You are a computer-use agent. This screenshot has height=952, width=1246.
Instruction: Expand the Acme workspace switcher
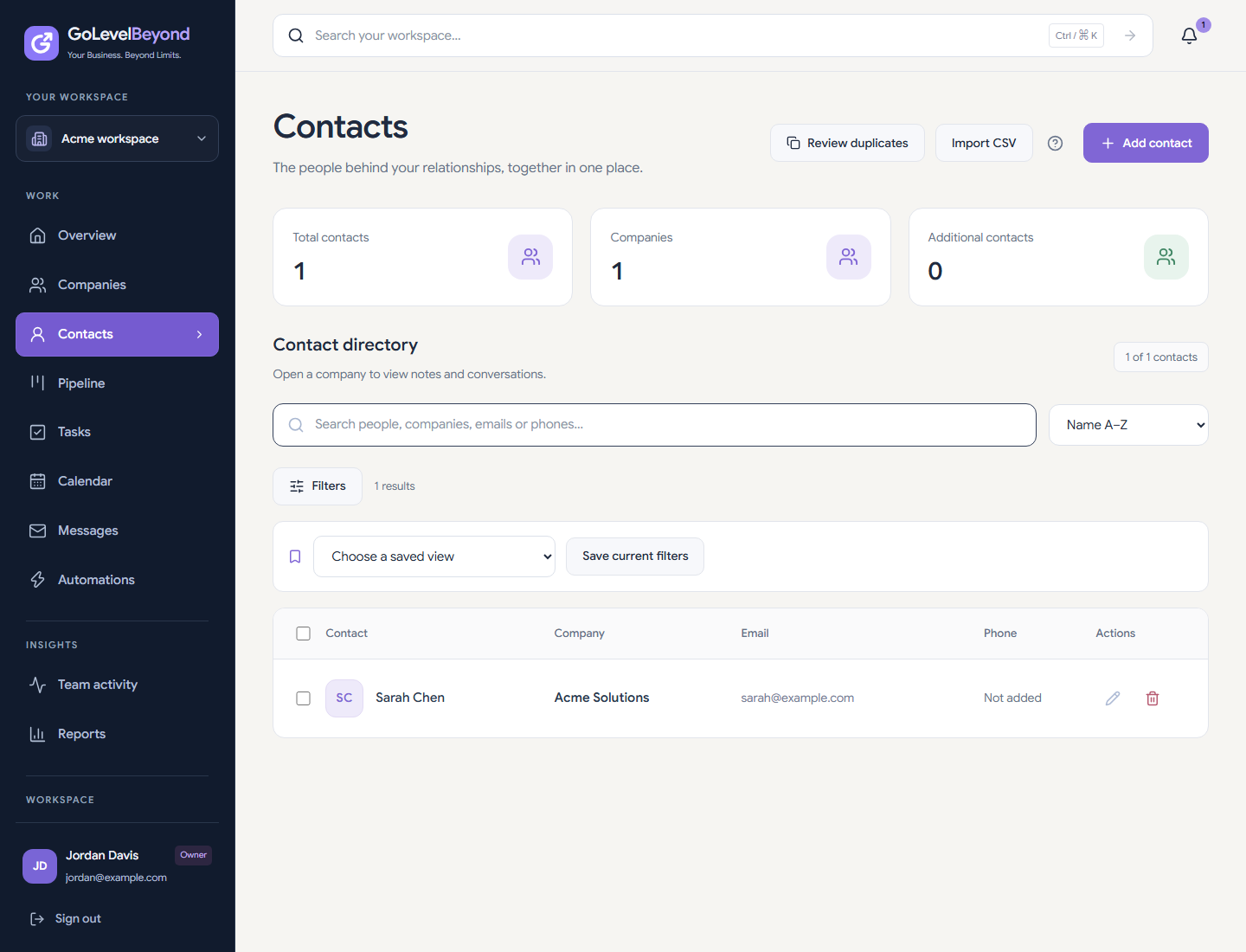(x=117, y=138)
